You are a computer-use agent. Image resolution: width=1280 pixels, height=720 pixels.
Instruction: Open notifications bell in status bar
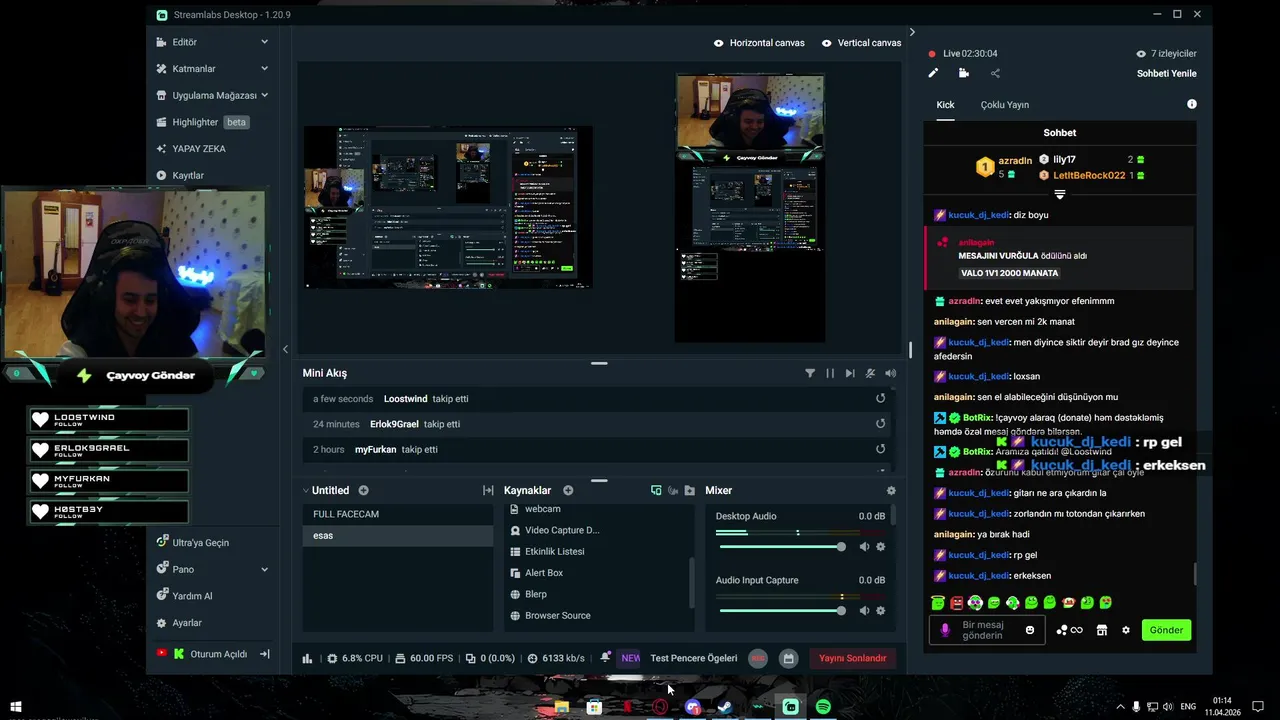[x=605, y=658]
